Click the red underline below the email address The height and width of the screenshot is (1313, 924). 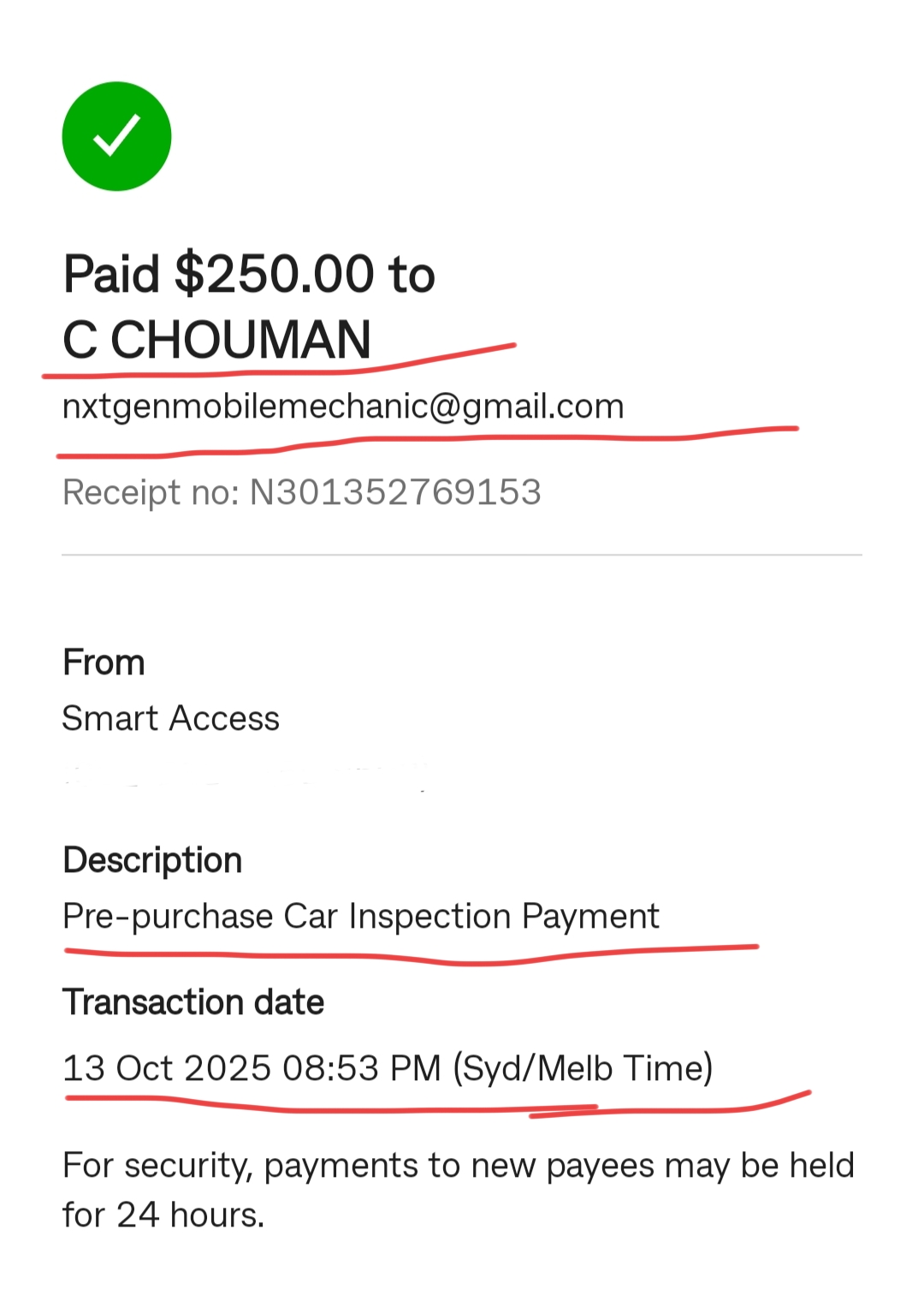(x=428, y=440)
